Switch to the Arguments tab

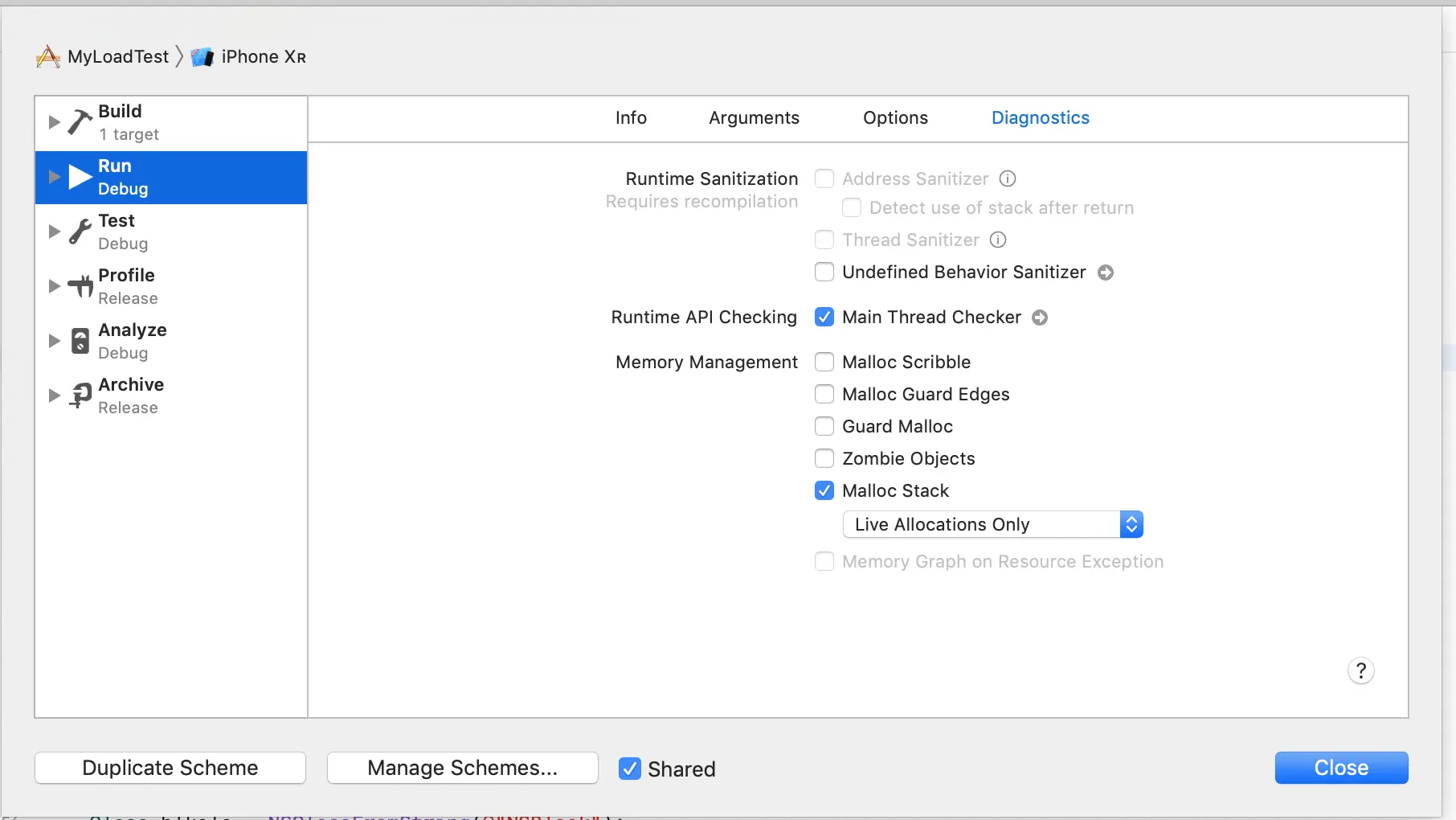[754, 118]
